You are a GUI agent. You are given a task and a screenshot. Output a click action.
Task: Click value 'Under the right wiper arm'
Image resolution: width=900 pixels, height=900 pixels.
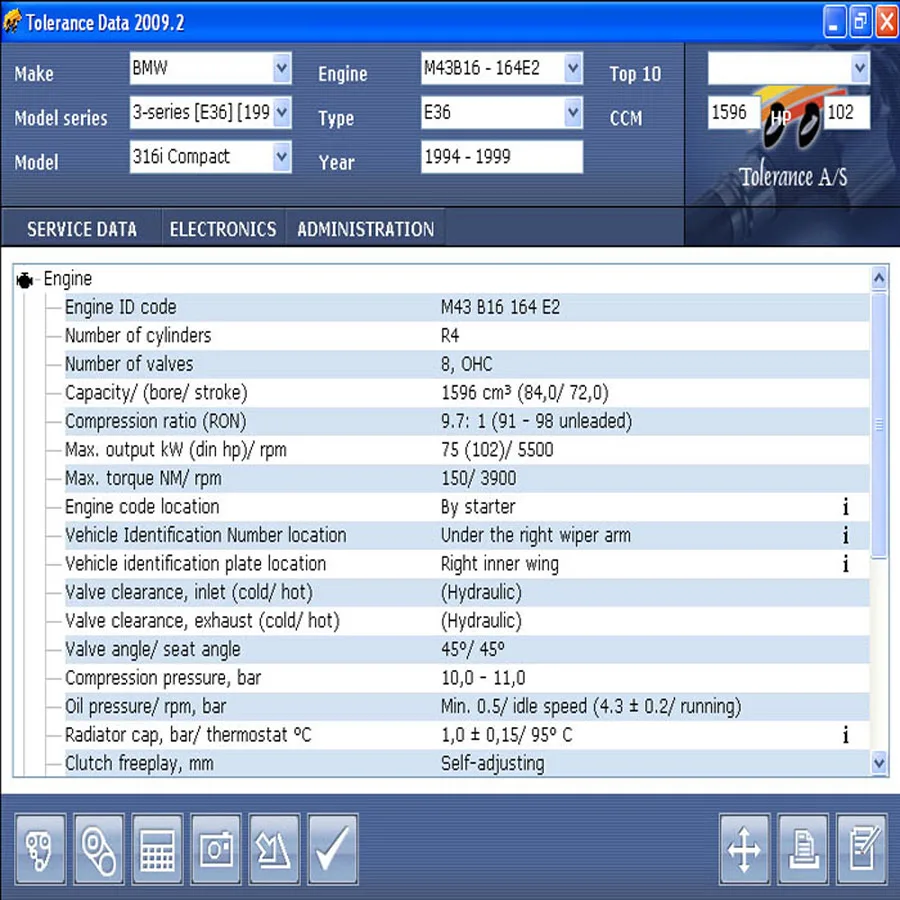coord(536,536)
